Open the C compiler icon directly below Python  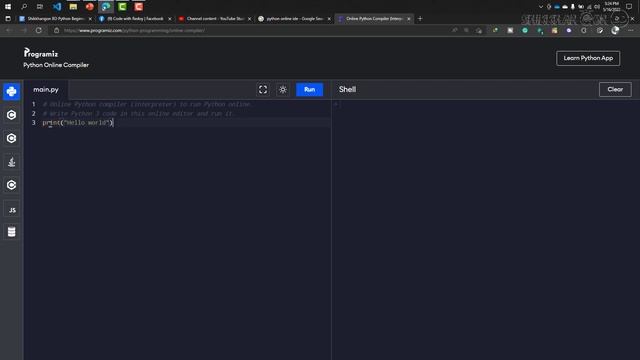click(11, 115)
